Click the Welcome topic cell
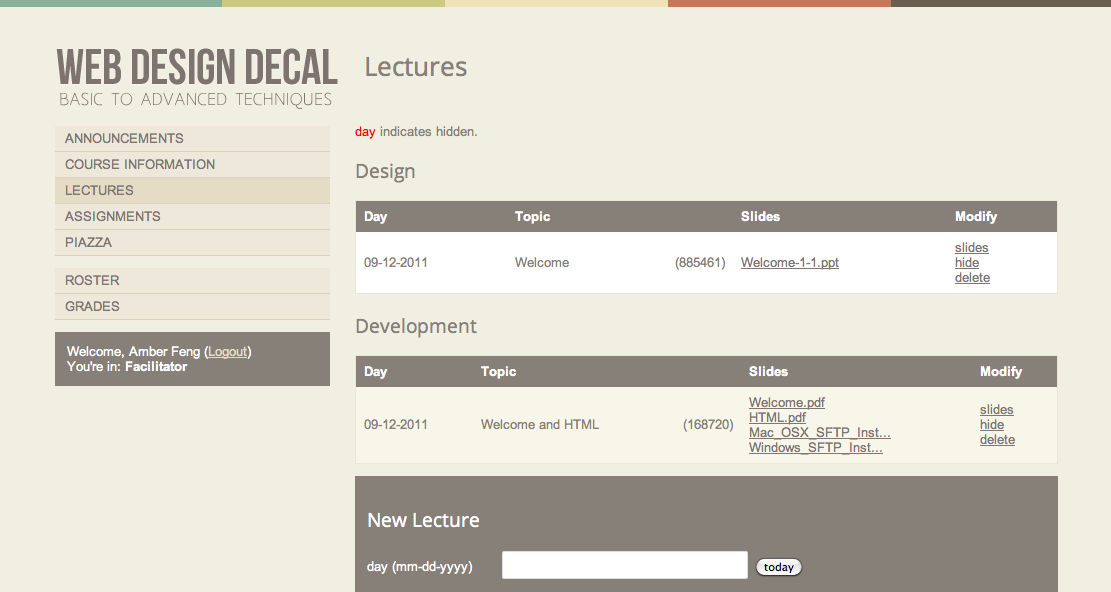1111x592 pixels. pos(542,263)
